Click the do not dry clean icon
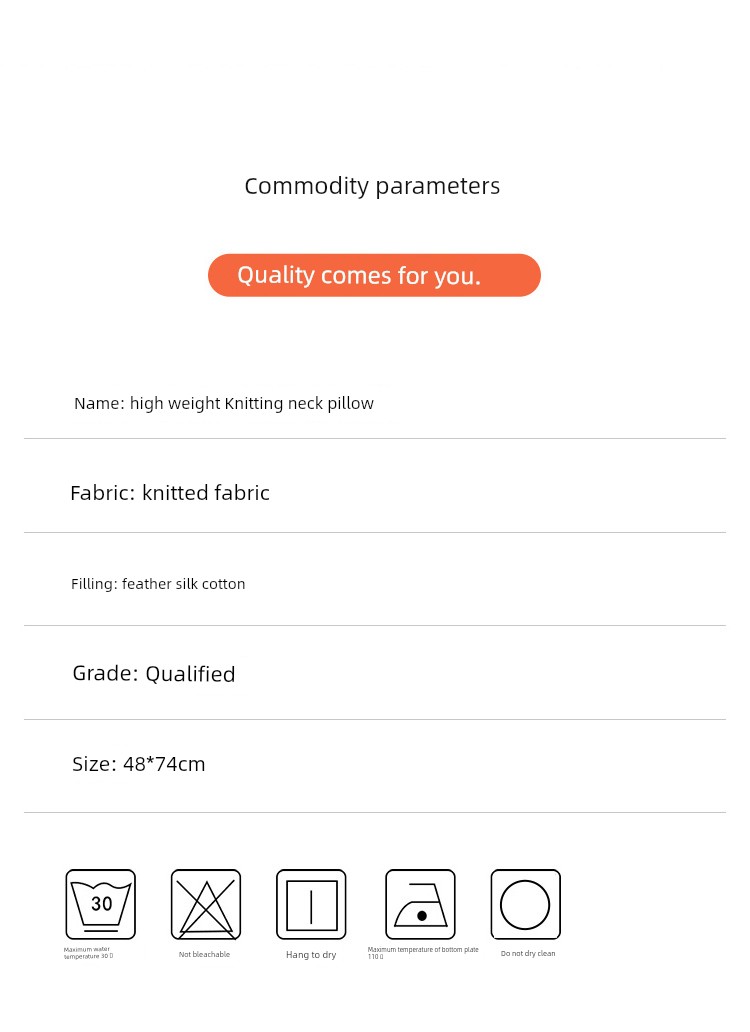Viewport: 750px width, 1032px height. click(525, 904)
